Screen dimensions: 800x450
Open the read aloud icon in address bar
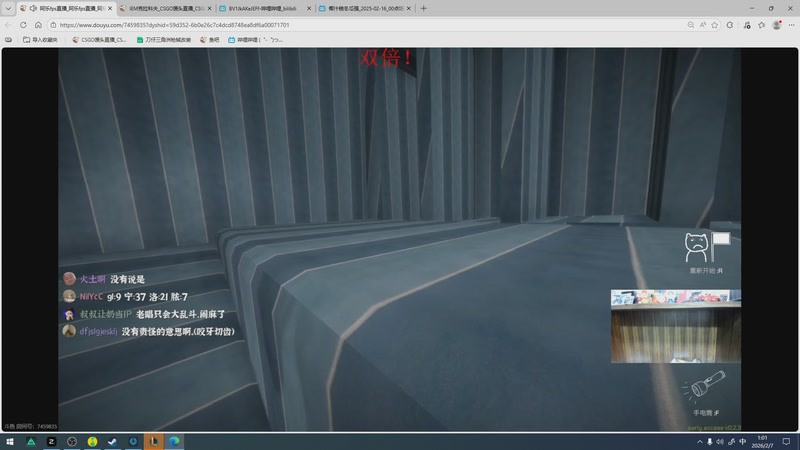703,24
